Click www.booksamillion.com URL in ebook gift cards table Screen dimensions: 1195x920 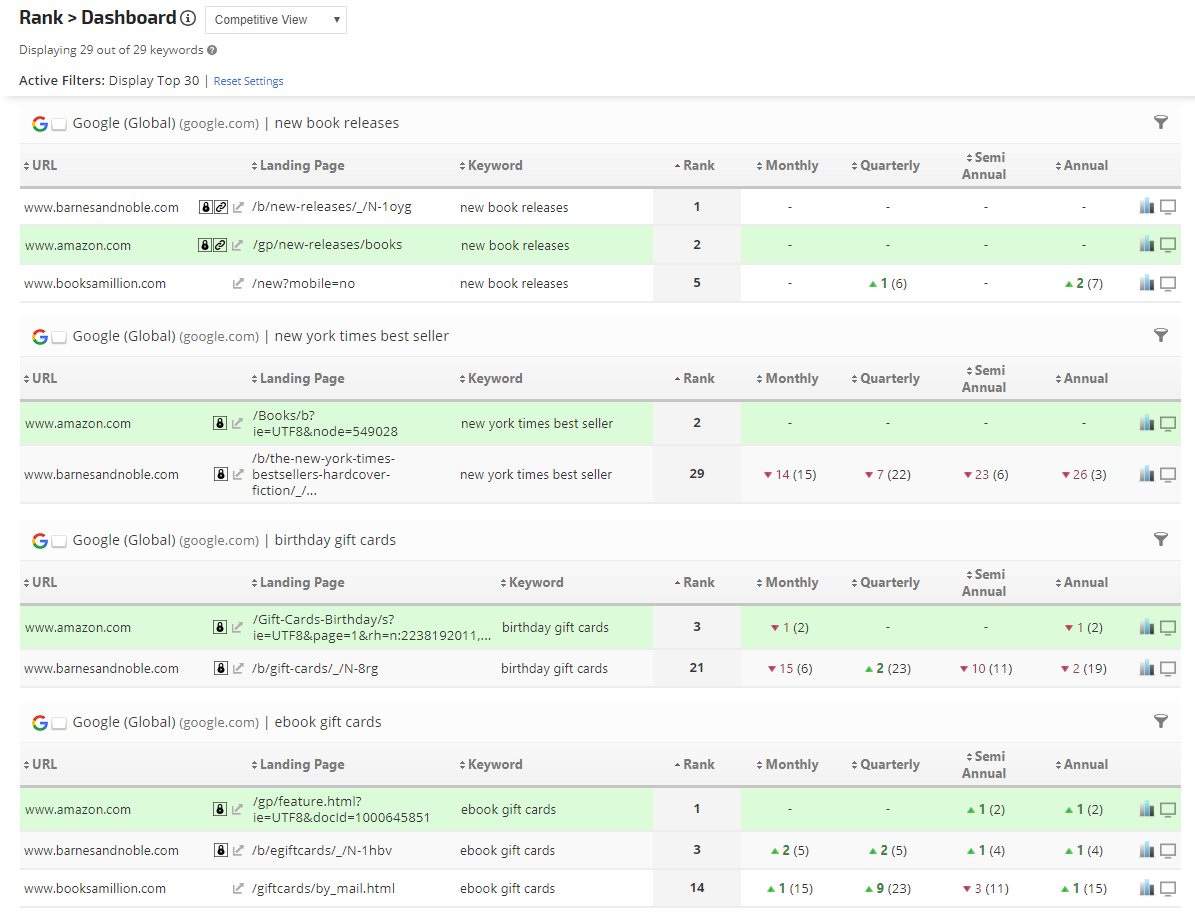[95, 889]
